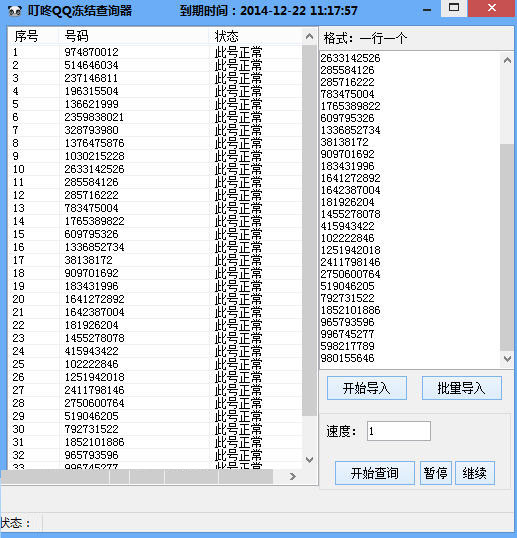Click the 到期时间 expiry text in title bar
The width and height of the screenshot is (517, 538).
[269, 11]
